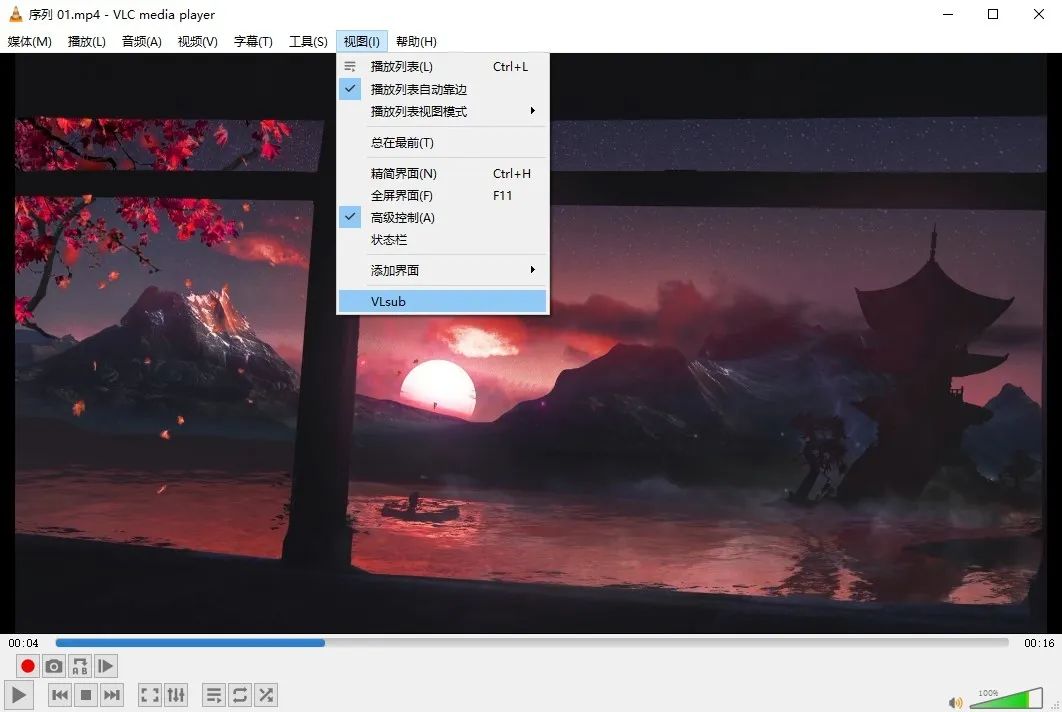Choose 全屏界面(F) fullscreen interface
Screen dimensions: 1062x712
[x=442, y=195]
